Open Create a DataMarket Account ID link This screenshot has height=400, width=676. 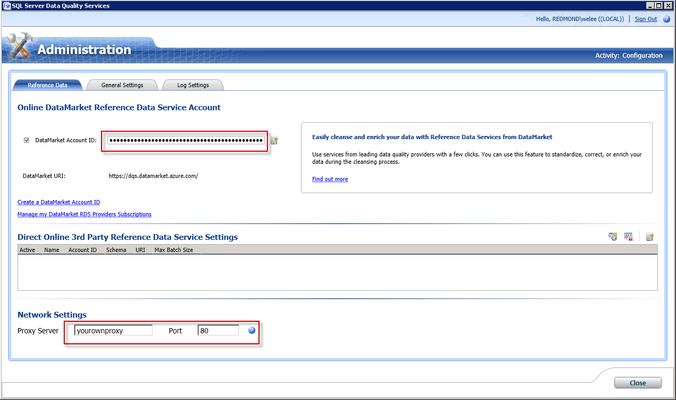click(x=59, y=202)
